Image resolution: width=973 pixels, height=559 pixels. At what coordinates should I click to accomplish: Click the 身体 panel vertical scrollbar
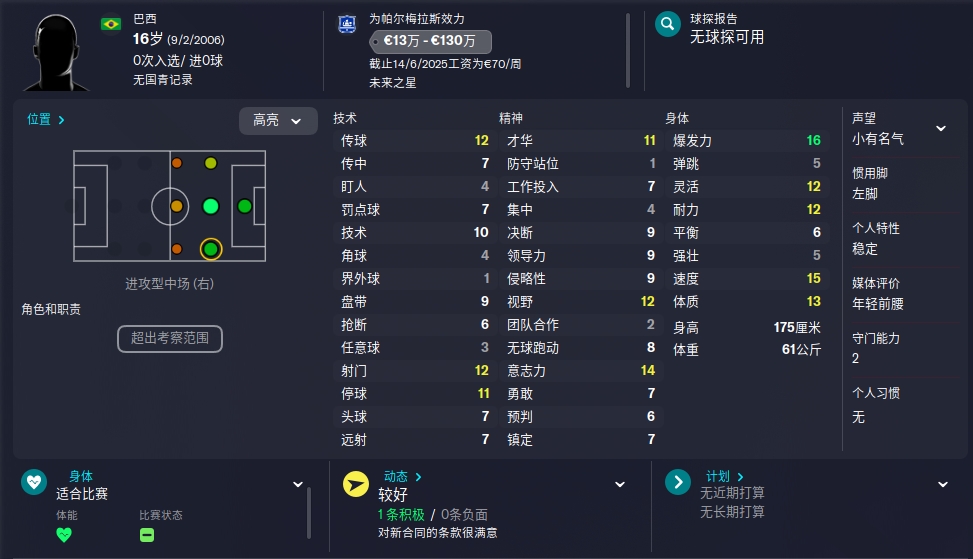pos(308,513)
